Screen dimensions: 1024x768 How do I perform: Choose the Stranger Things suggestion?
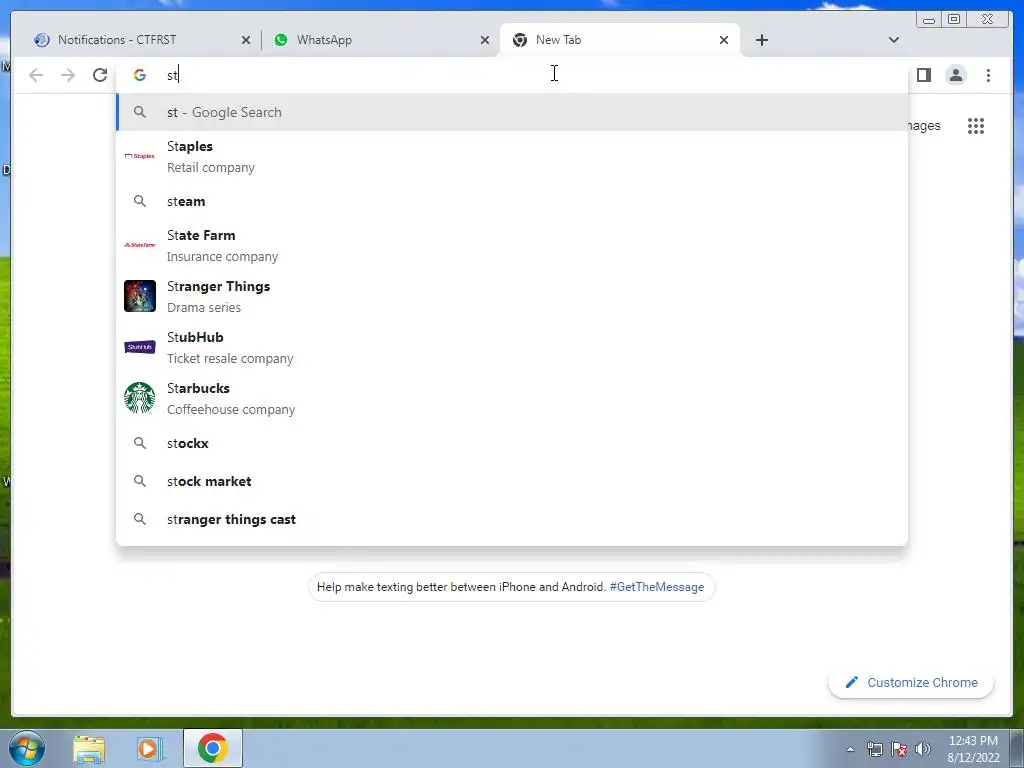(512, 296)
